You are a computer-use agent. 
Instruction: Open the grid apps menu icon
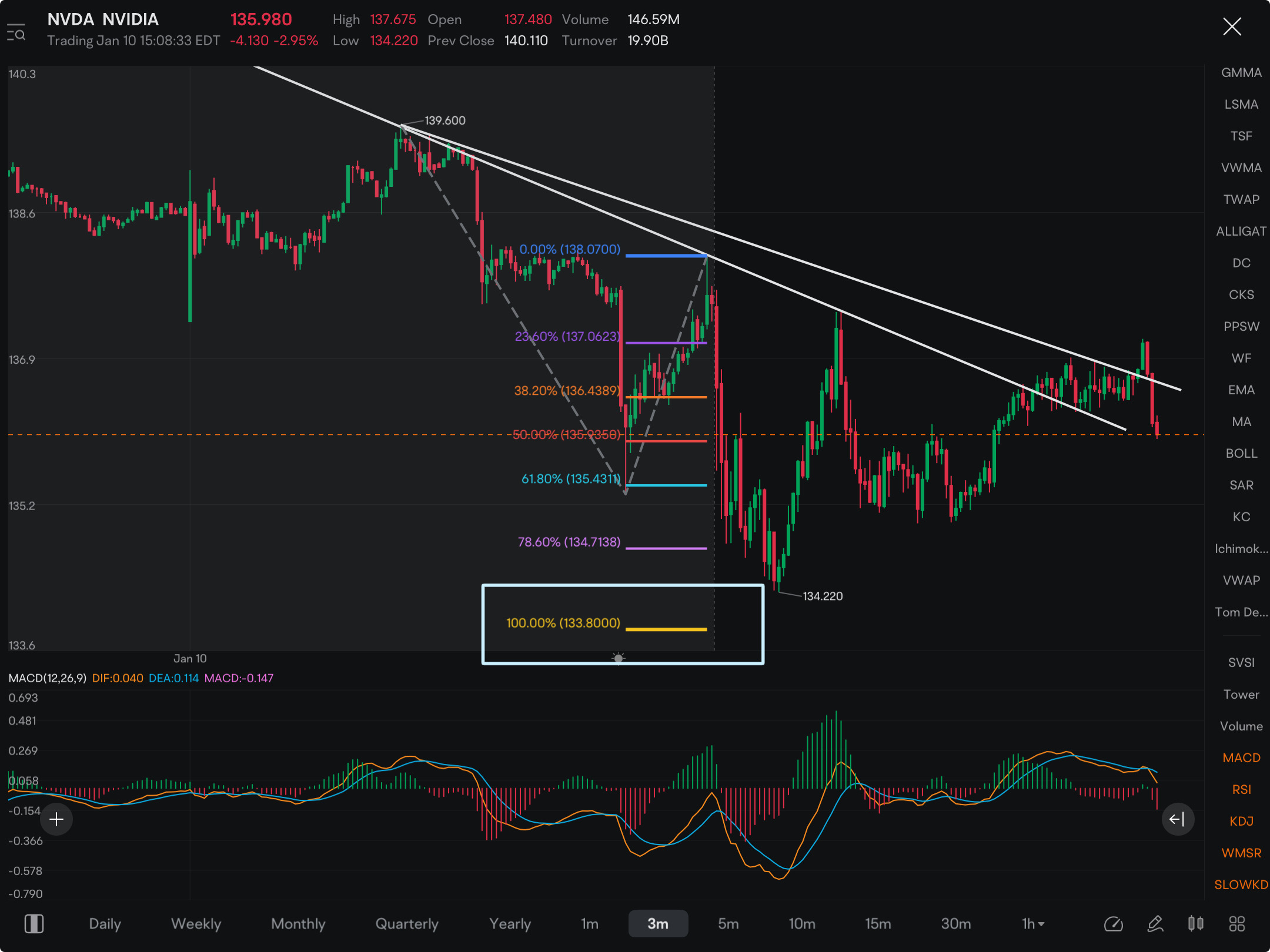pos(1236,924)
